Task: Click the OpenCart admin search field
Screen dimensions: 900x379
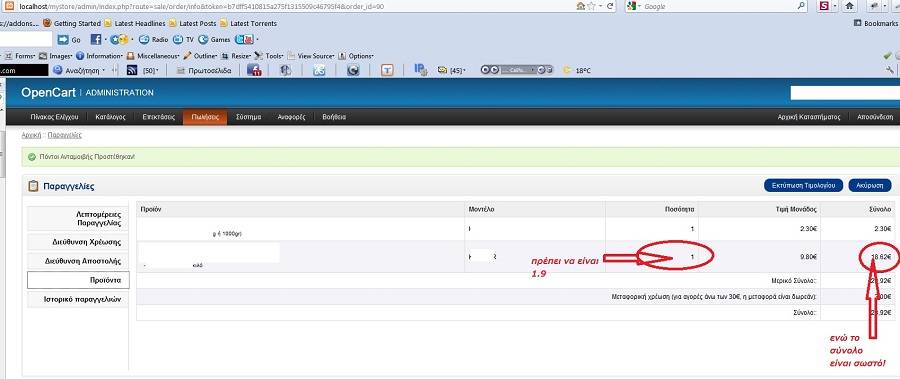Action: click(844, 92)
